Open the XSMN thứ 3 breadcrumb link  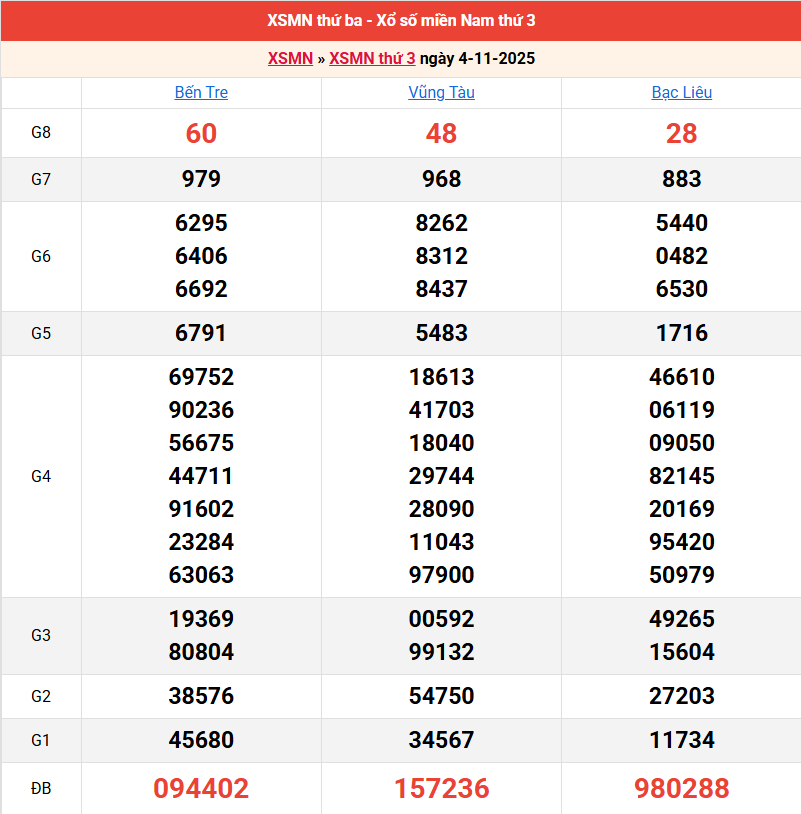tap(372, 58)
